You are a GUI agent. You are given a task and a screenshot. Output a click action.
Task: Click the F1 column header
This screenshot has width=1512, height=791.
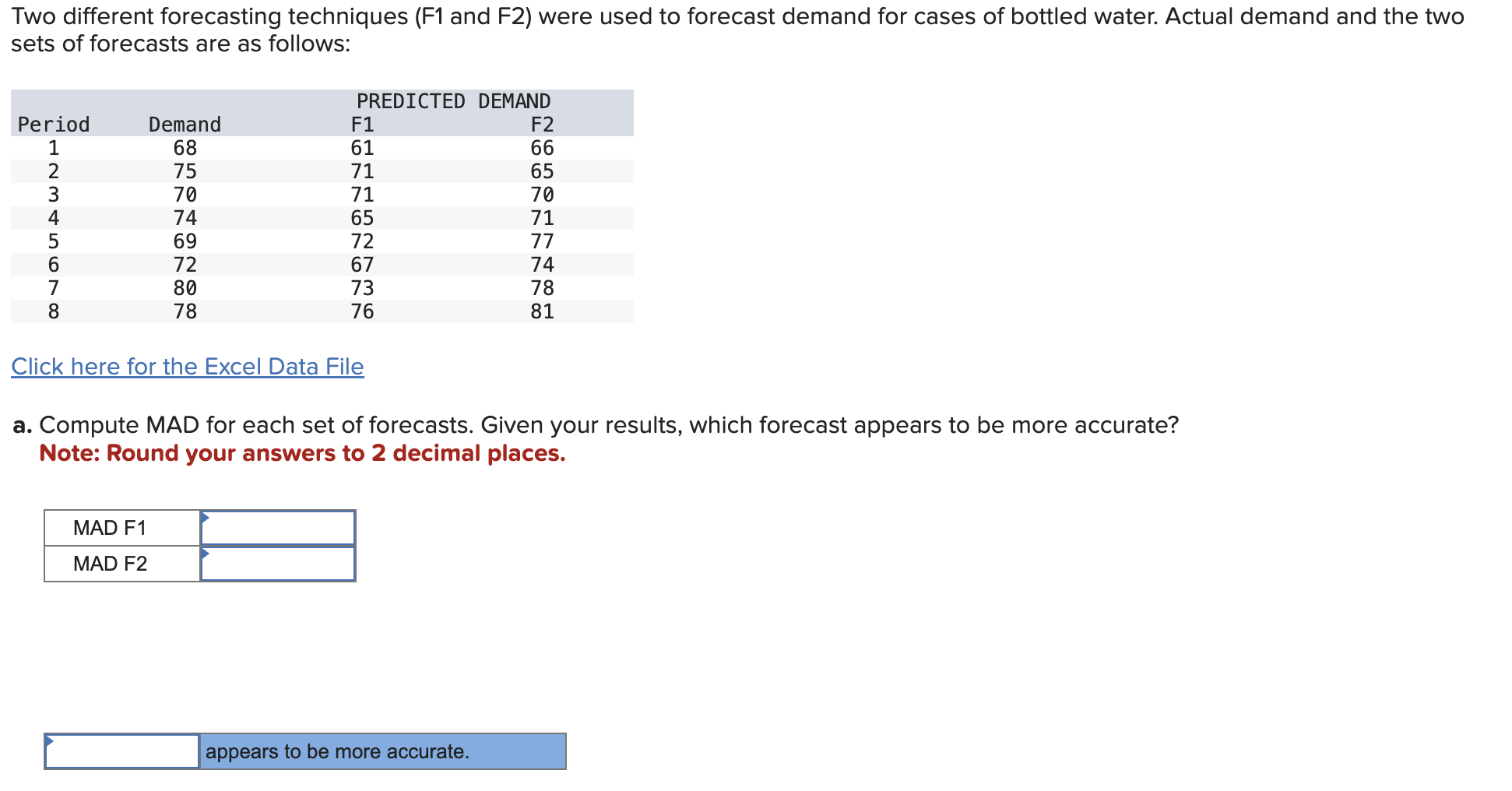coord(361,123)
